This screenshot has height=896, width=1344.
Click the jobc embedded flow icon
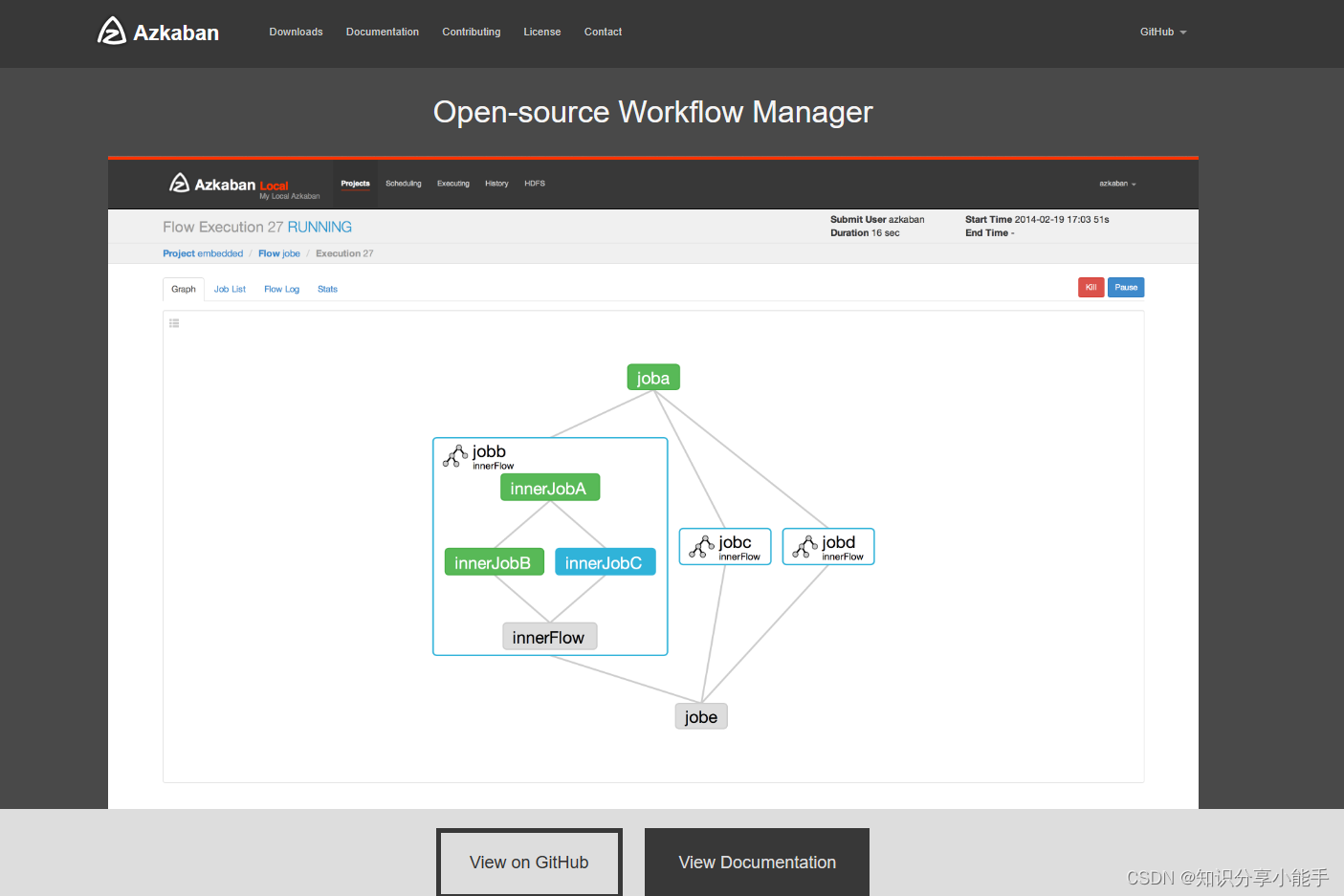[x=702, y=547]
